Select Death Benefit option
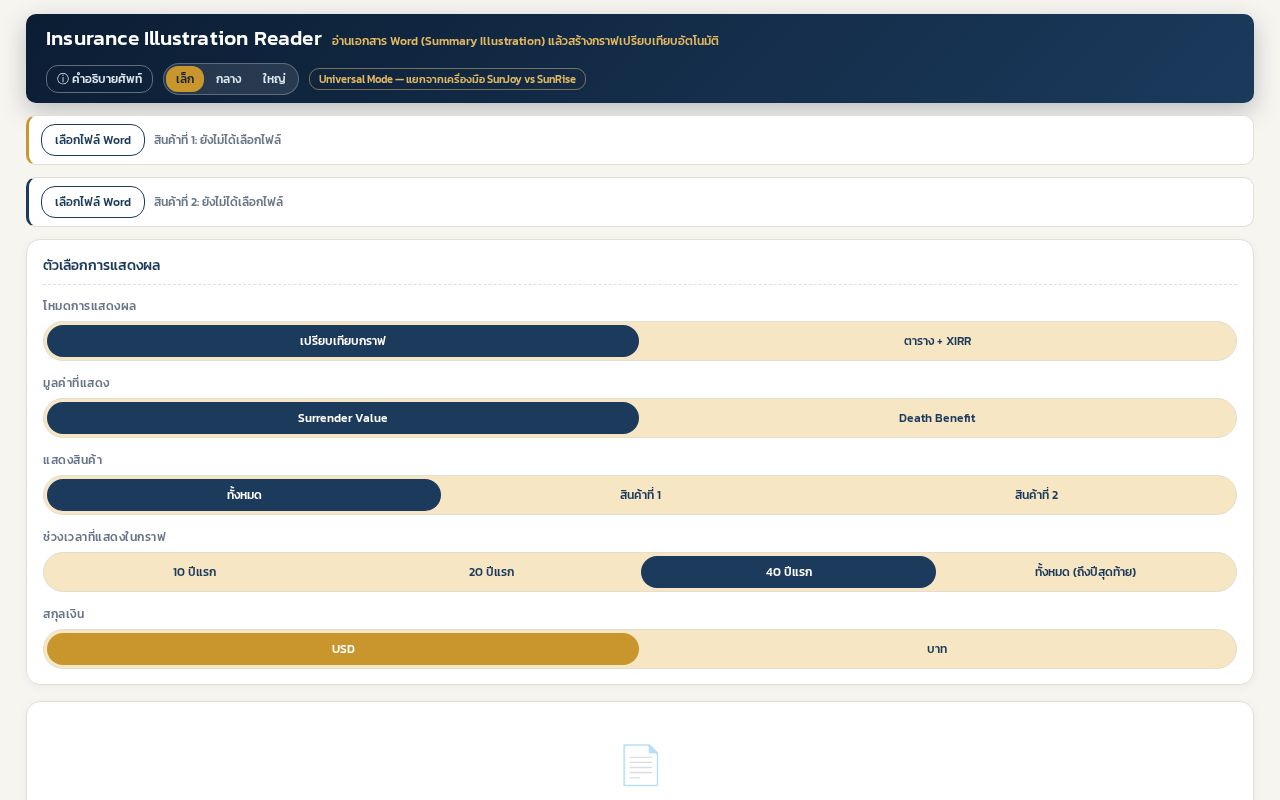This screenshot has width=1280, height=800. [x=937, y=418]
